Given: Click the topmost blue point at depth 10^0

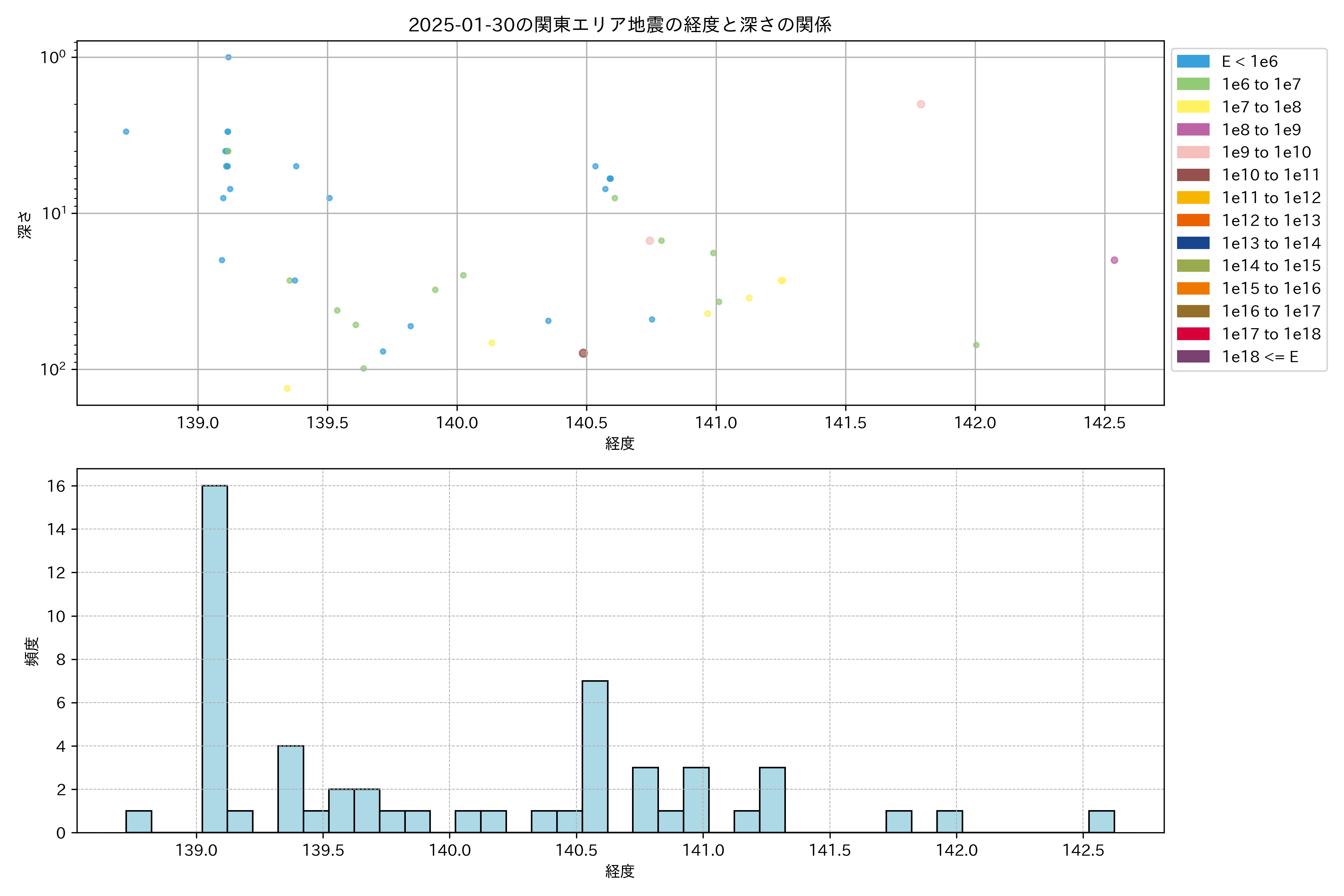Looking at the screenshot, I should tap(228, 57).
